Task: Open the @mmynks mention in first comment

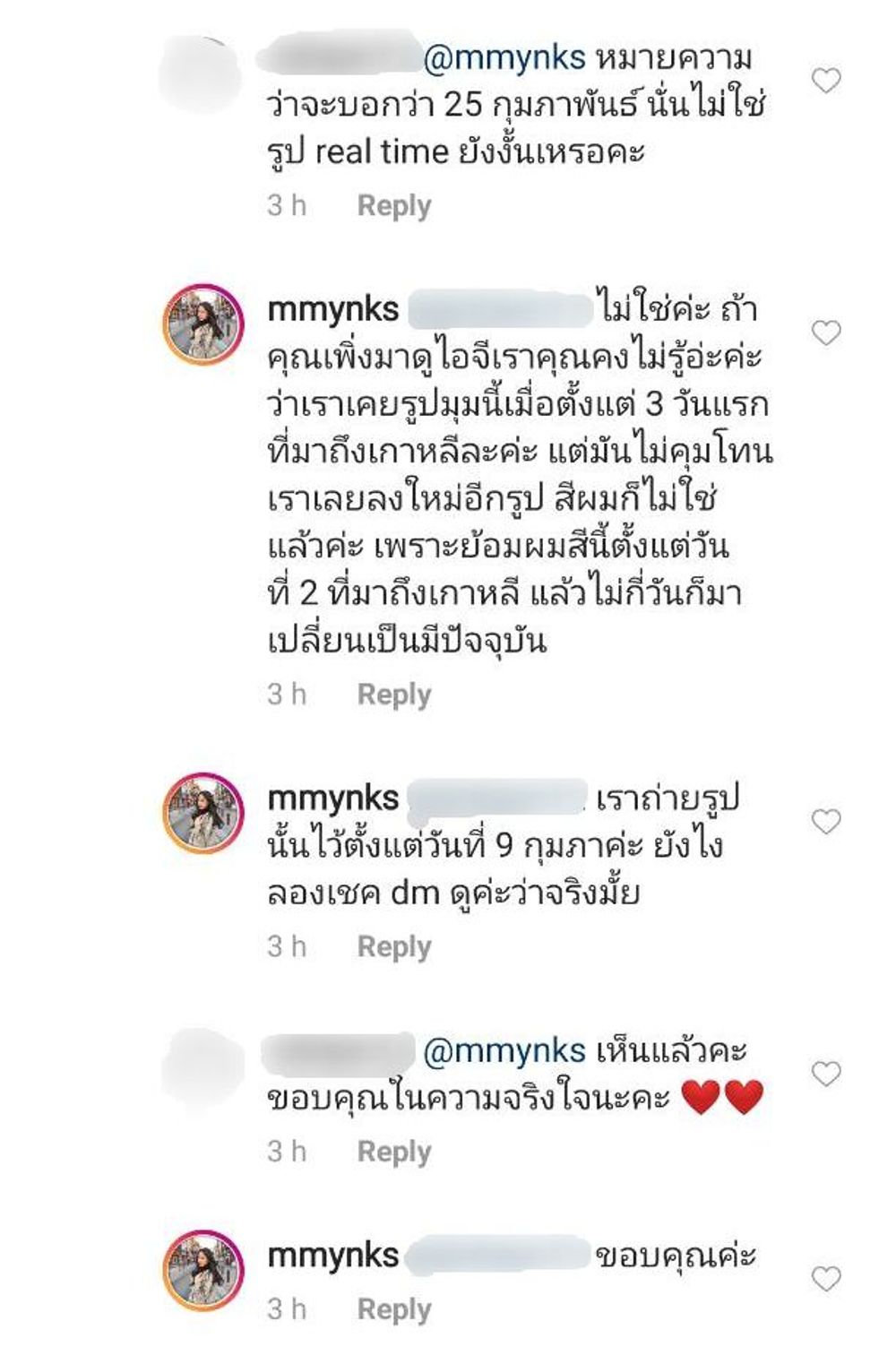Action: pyautogui.click(x=504, y=58)
